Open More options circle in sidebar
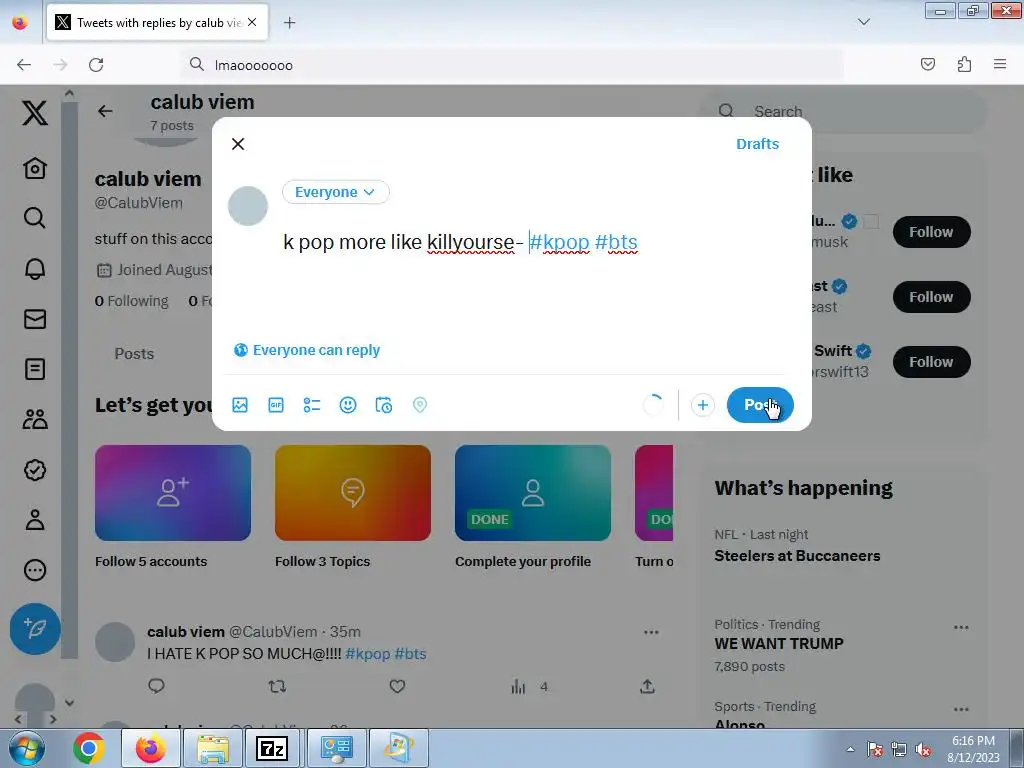The image size is (1024, 768). 35,570
